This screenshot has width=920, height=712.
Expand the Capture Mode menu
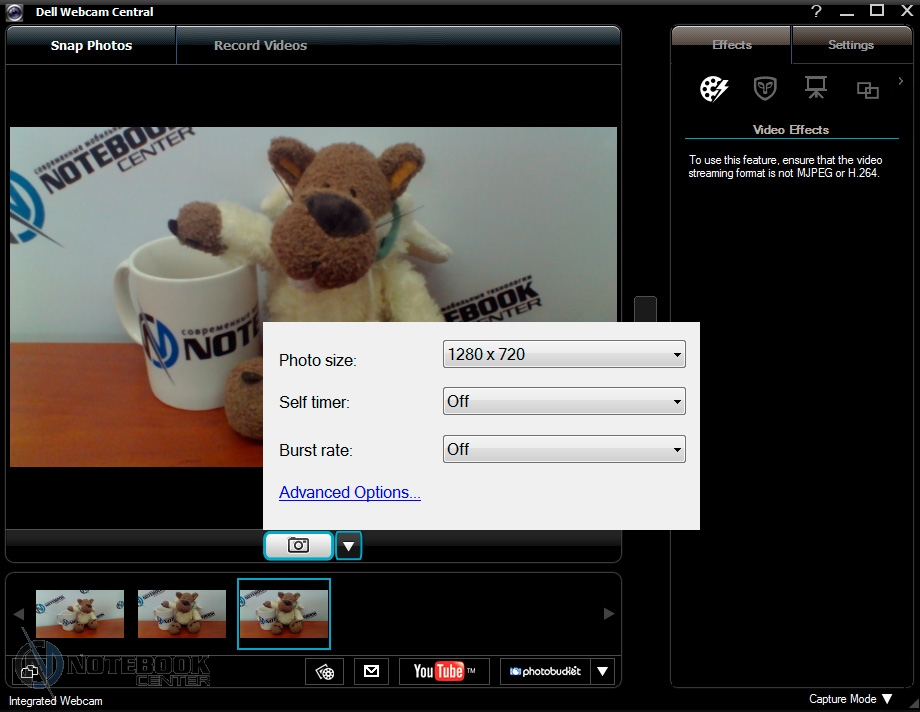[x=850, y=699]
